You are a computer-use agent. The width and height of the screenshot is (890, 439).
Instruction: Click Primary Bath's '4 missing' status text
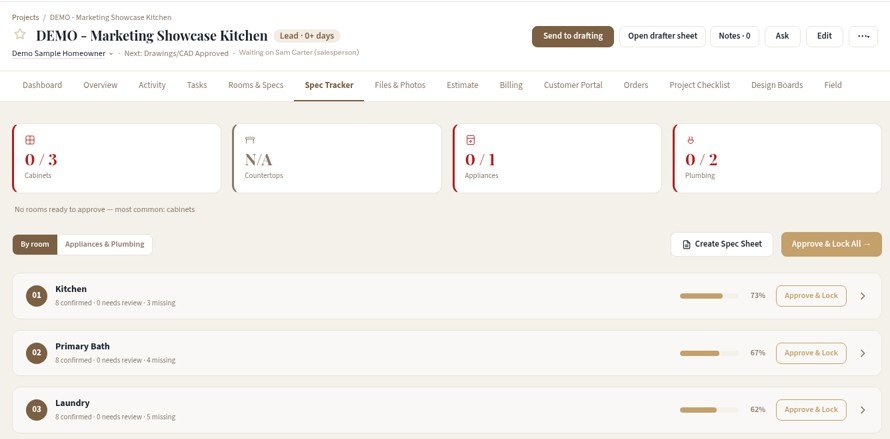(161, 360)
